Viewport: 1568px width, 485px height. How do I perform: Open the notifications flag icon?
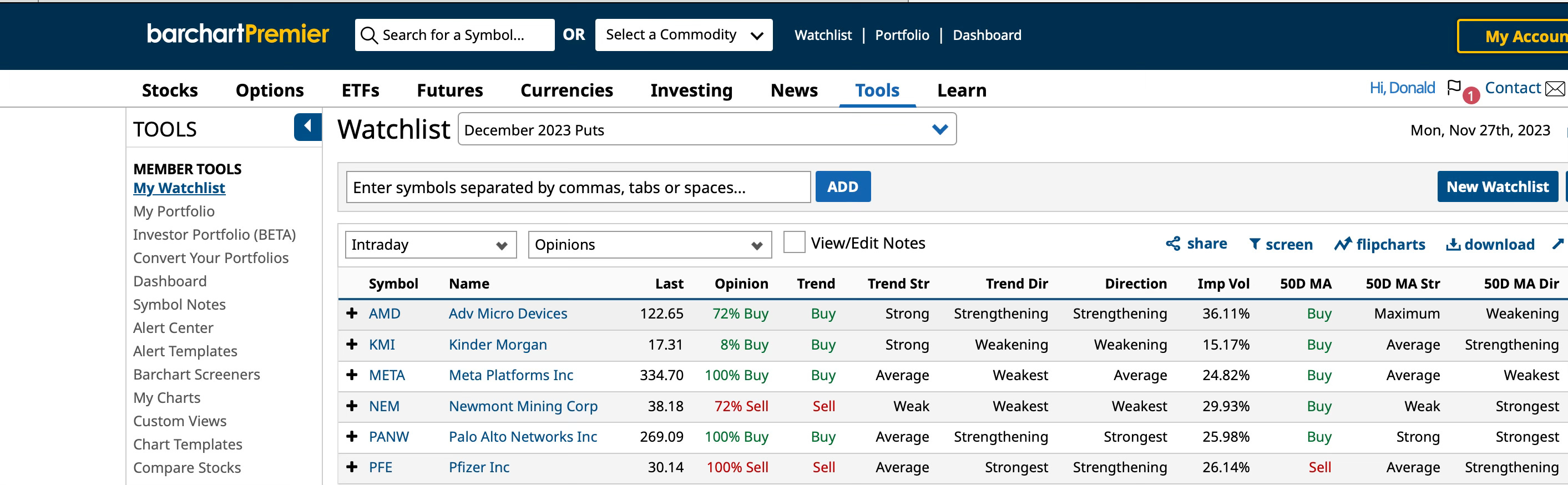(x=1454, y=88)
